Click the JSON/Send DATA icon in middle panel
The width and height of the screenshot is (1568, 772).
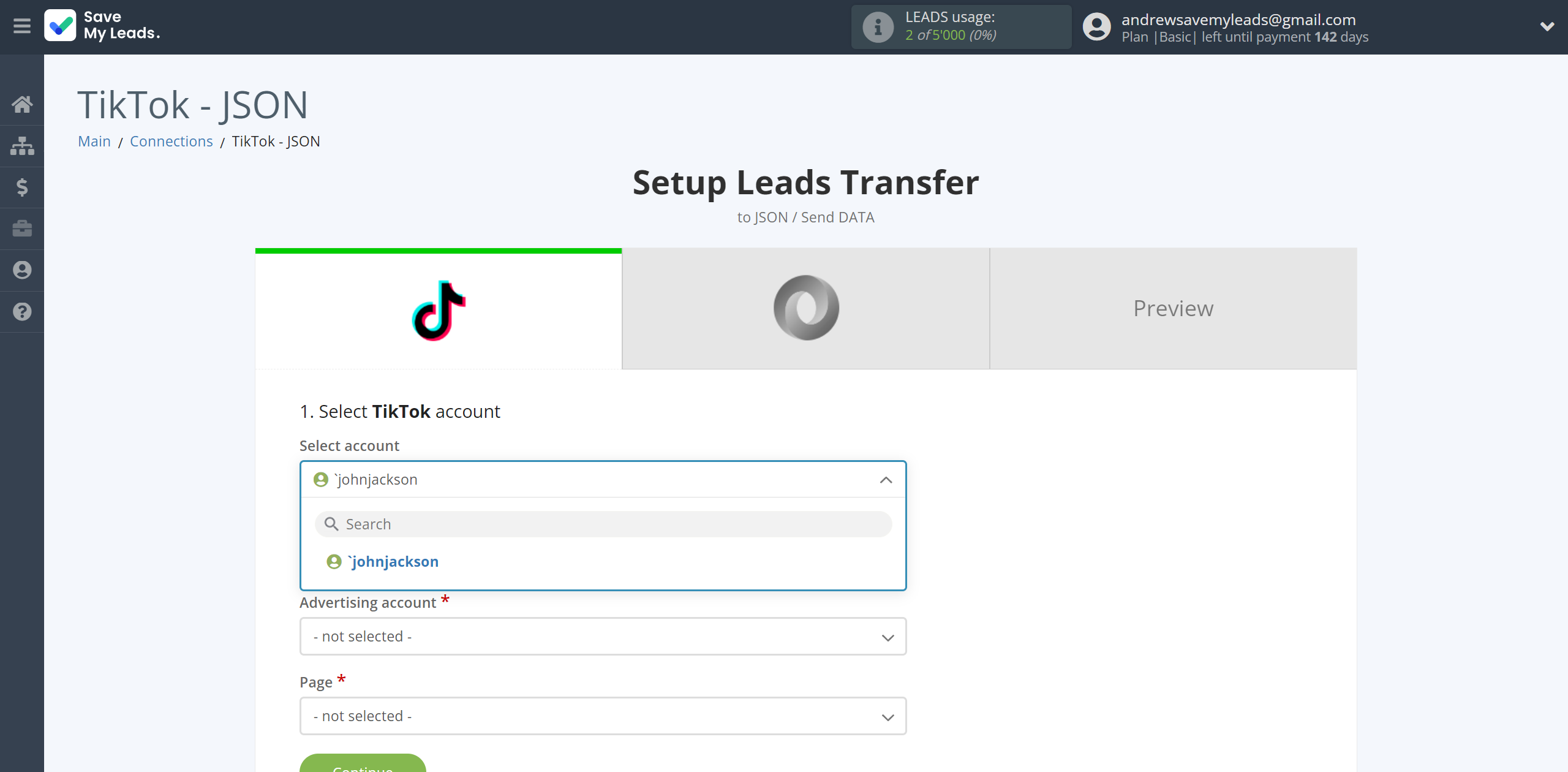(x=806, y=307)
